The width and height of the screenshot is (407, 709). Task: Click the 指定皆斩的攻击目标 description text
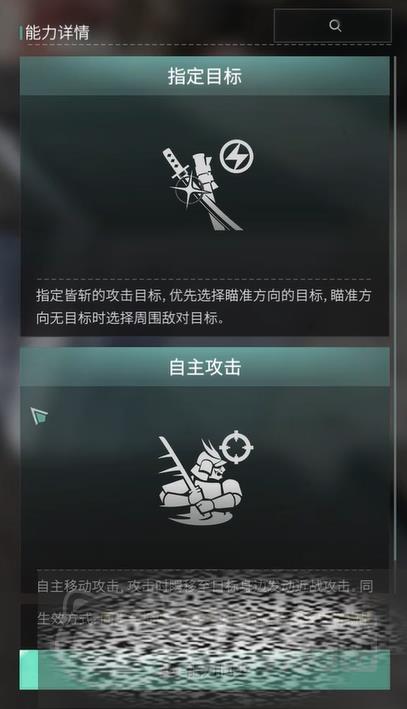[98, 296]
